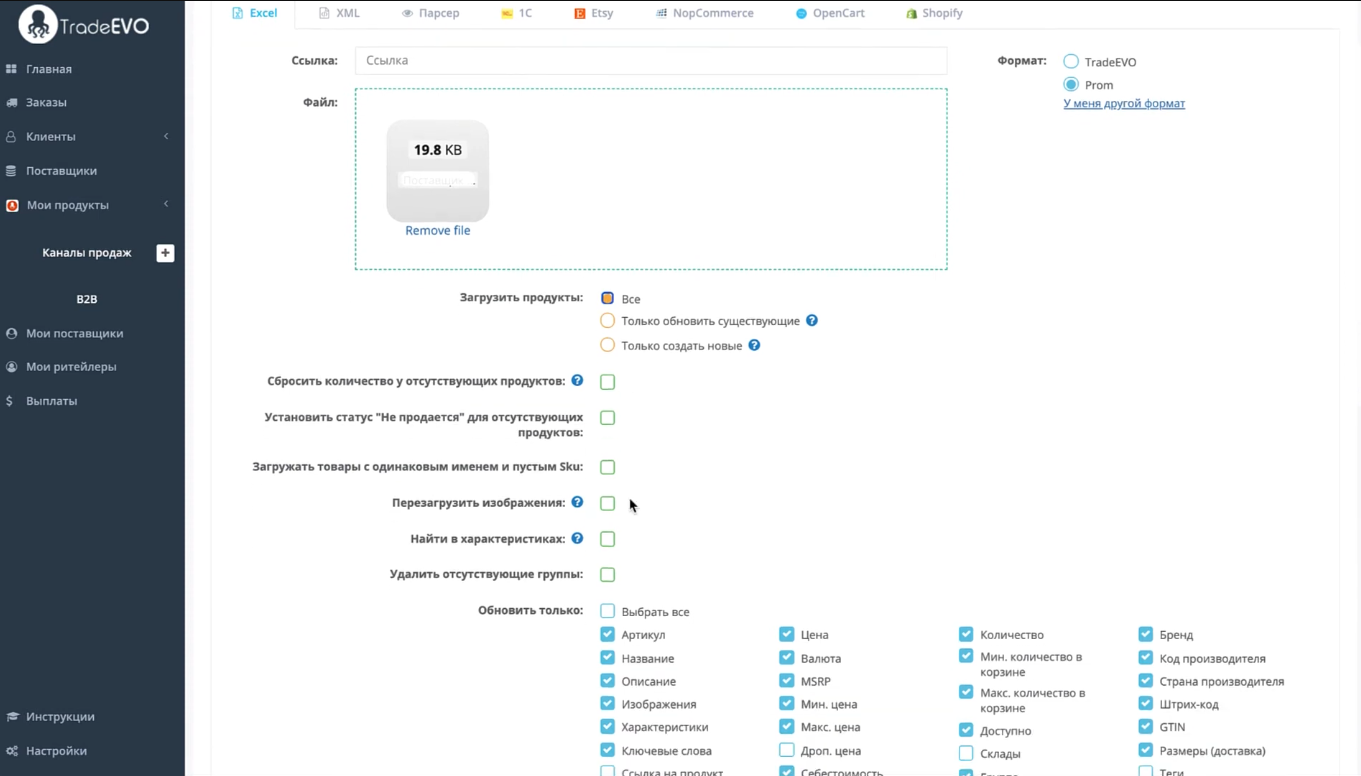Image resolution: width=1361 pixels, height=776 pixels.
Task: Expand Мои продукты sidebar chevron
Action: coord(166,204)
